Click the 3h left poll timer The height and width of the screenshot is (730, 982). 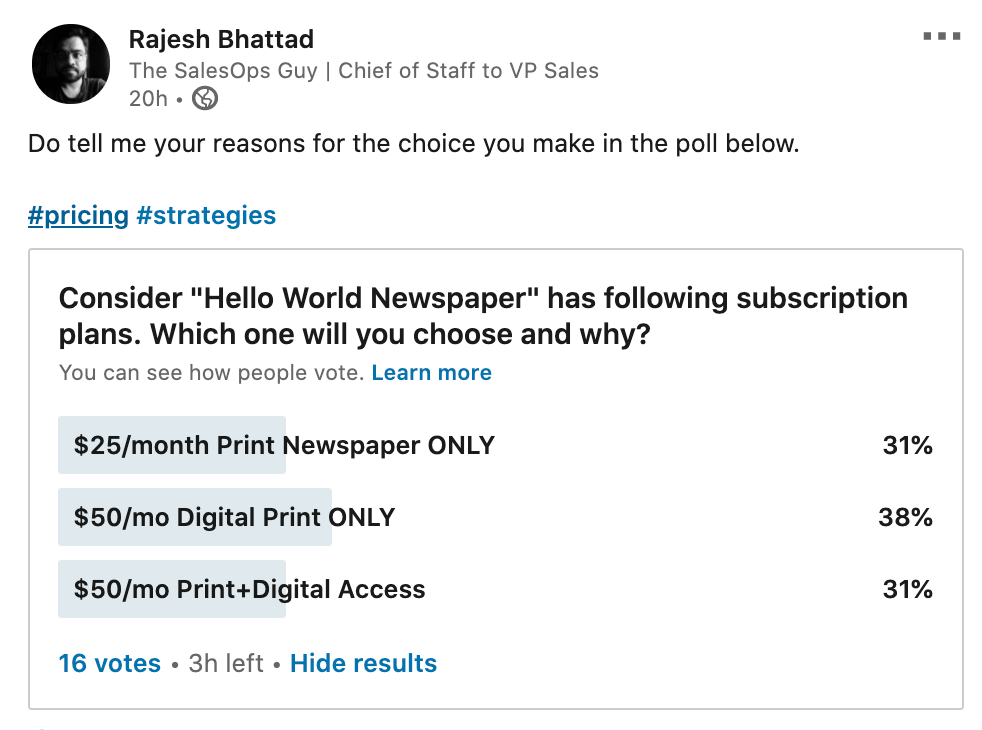click(226, 663)
